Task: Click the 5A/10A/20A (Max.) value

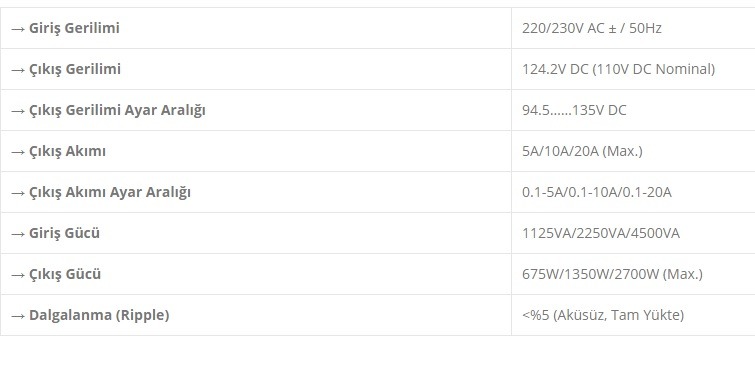Action: (583, 151)
